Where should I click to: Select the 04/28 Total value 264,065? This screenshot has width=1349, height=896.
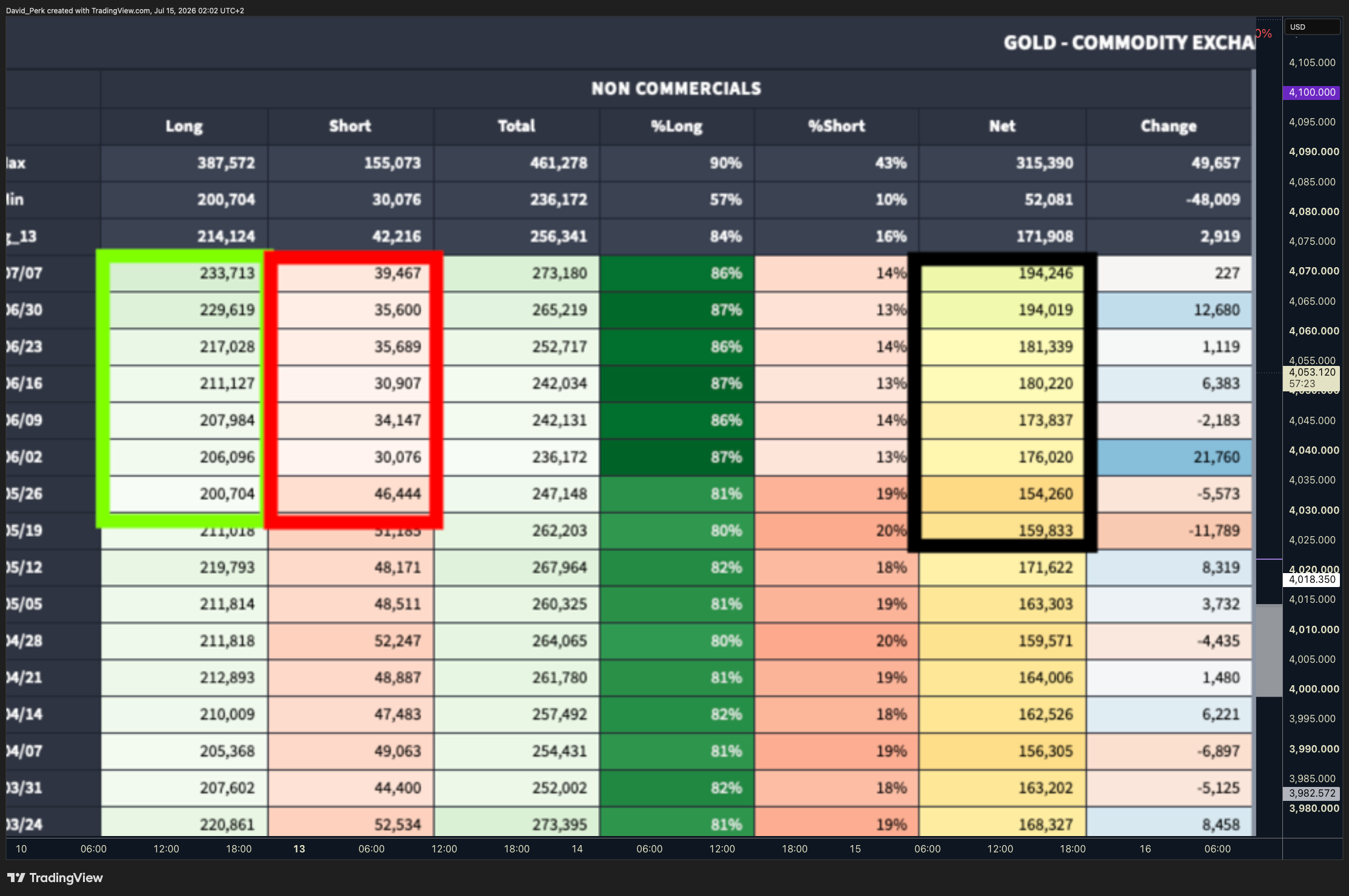pos(560,641)
